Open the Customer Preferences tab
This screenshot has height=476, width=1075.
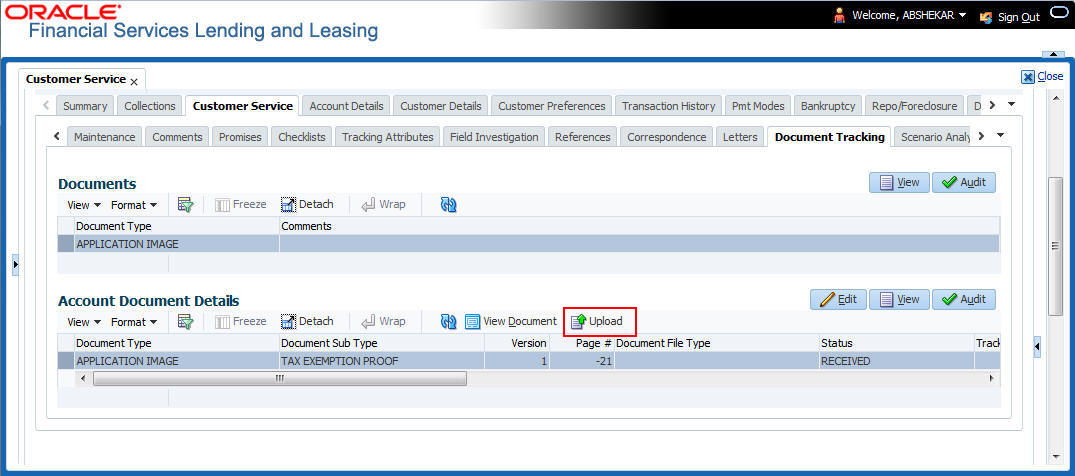552,106
